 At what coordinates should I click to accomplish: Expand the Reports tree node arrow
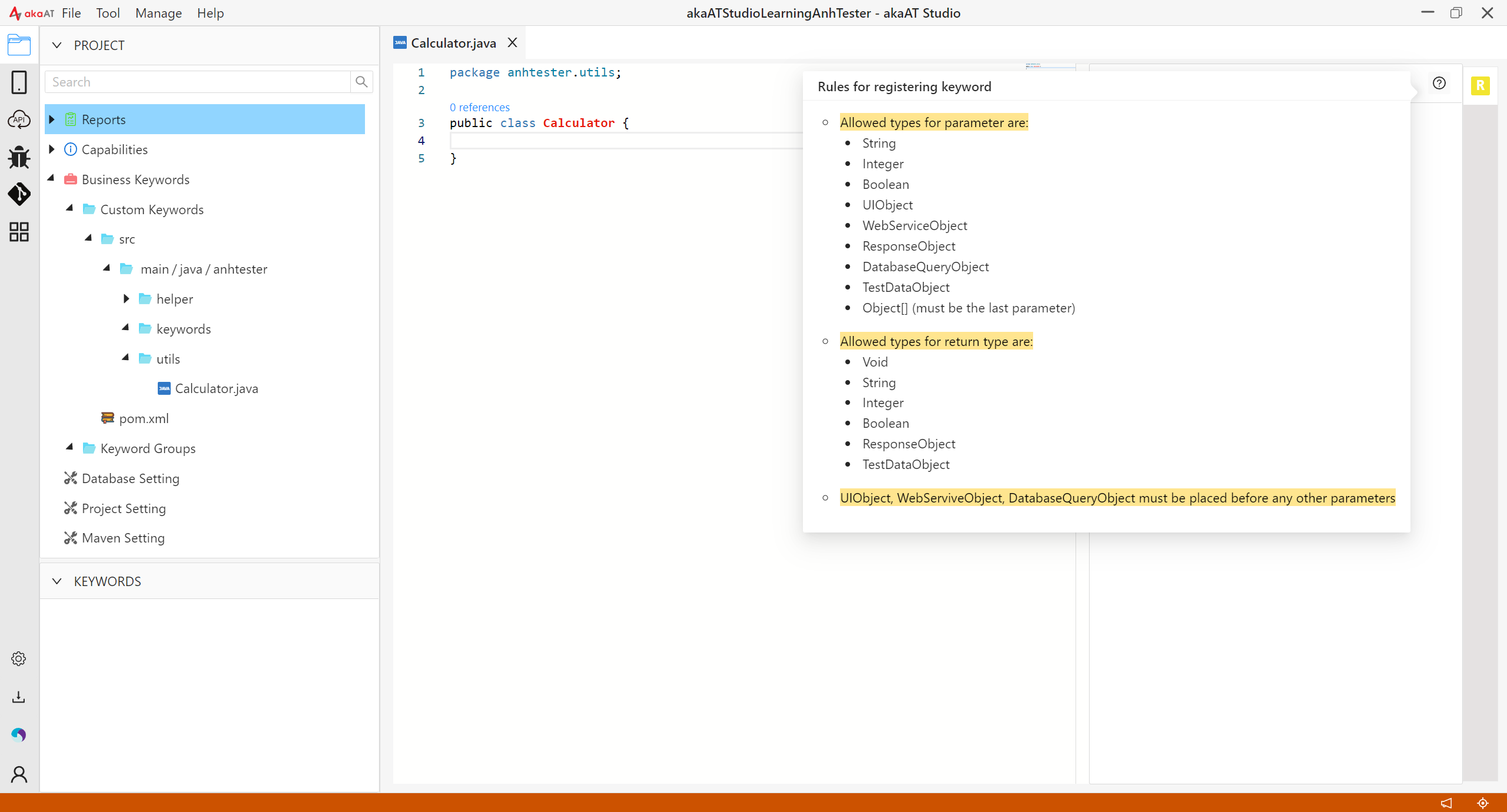click(x=52, y=119)
